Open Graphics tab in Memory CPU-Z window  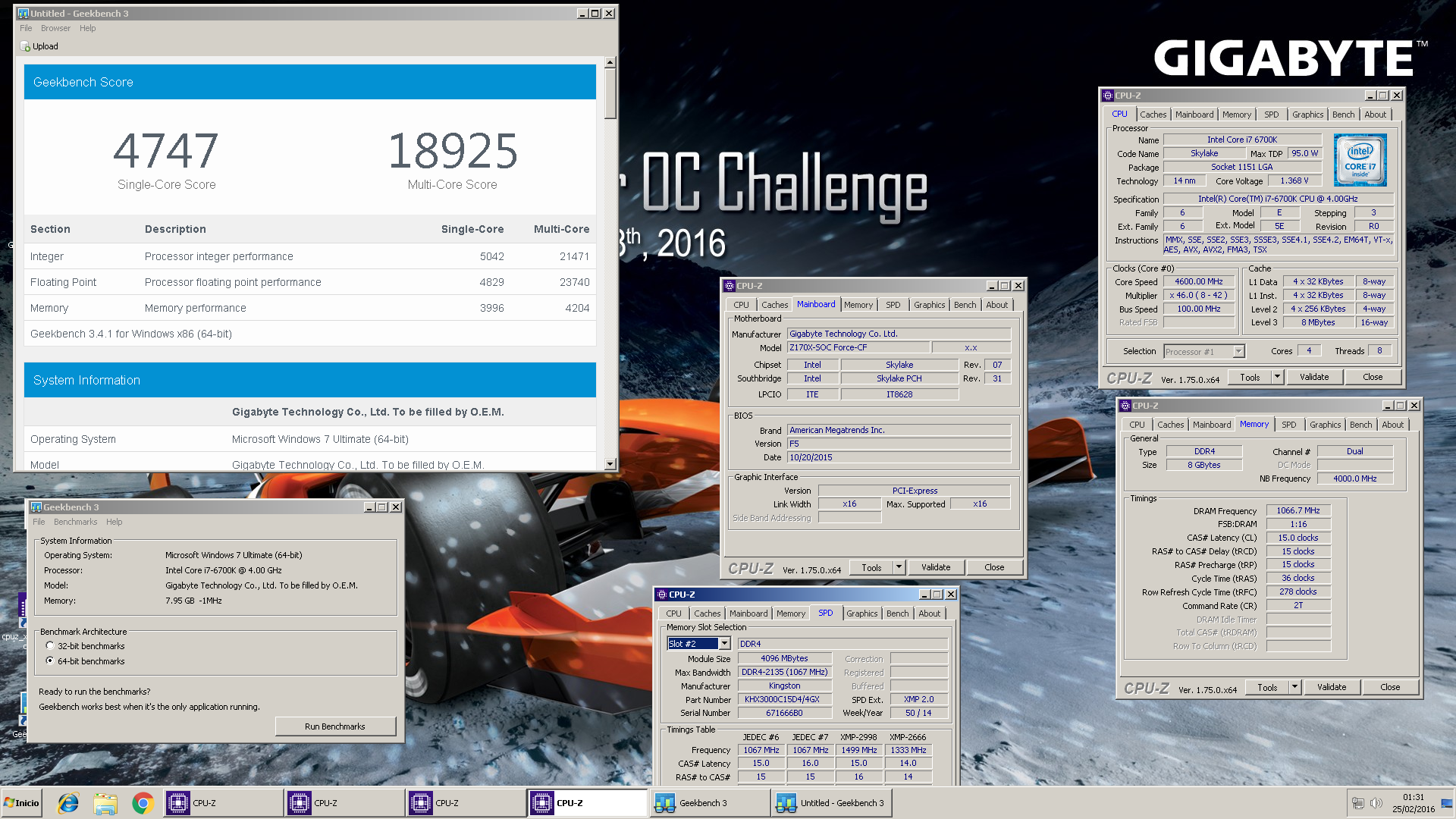tap(1325, 425)
